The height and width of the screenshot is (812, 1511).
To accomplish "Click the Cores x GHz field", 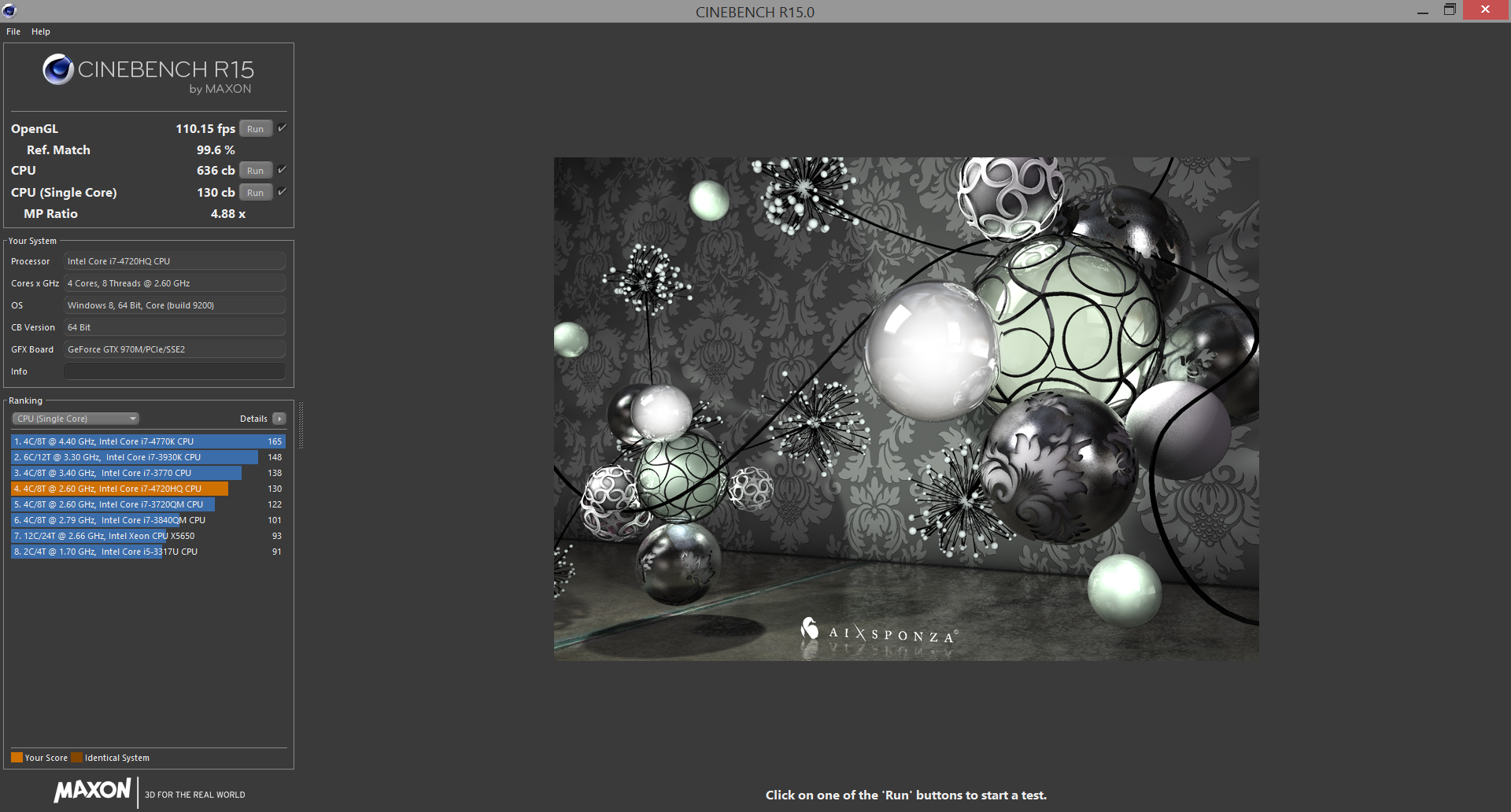I will coord(175,283).
